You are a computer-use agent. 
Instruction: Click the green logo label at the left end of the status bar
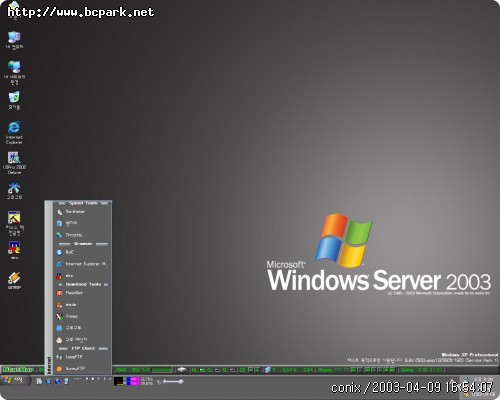[x=18, y=370]
